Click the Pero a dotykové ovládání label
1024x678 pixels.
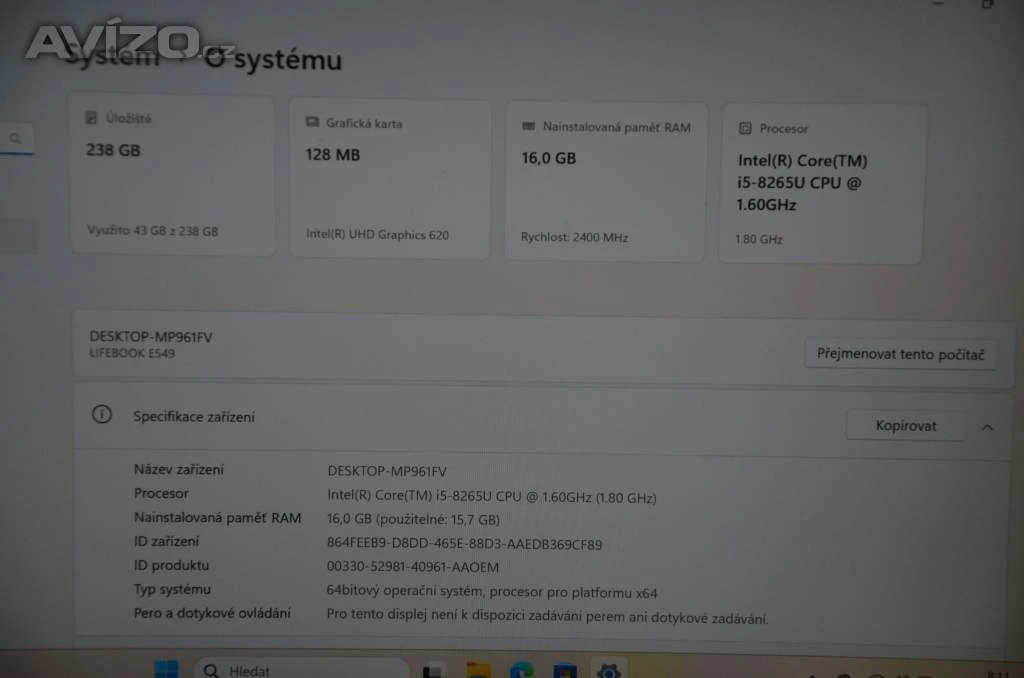(x=212, y=613)
